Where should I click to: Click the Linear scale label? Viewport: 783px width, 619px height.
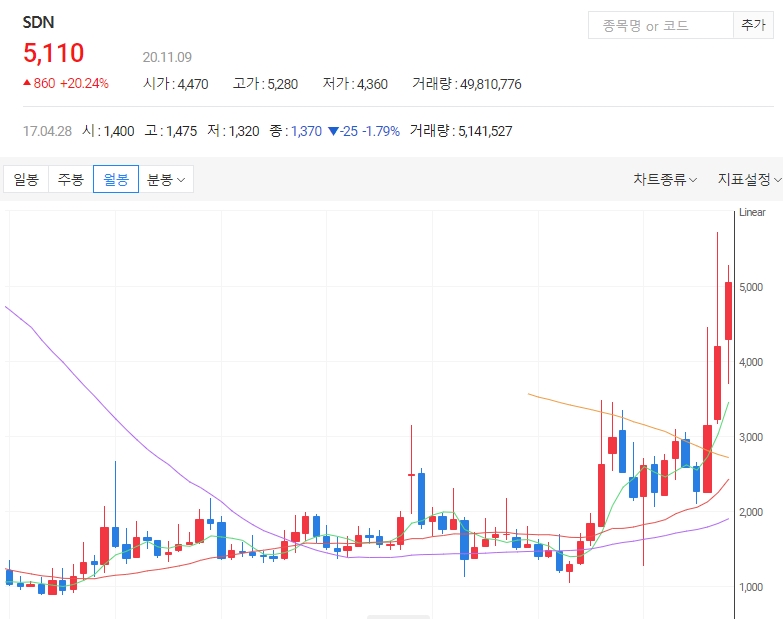[x=752, y=212]
